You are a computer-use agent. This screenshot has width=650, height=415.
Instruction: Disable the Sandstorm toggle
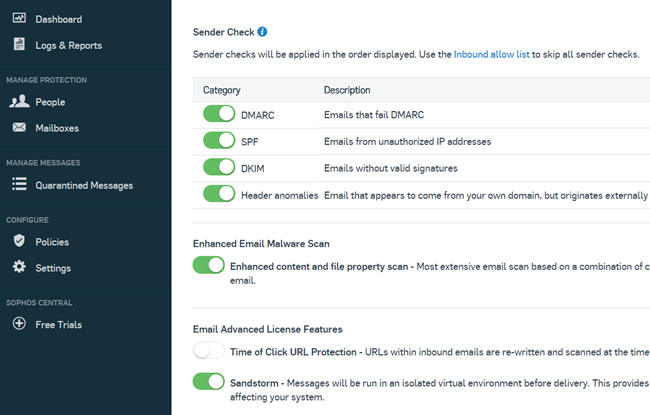click(x=209, y=381)
